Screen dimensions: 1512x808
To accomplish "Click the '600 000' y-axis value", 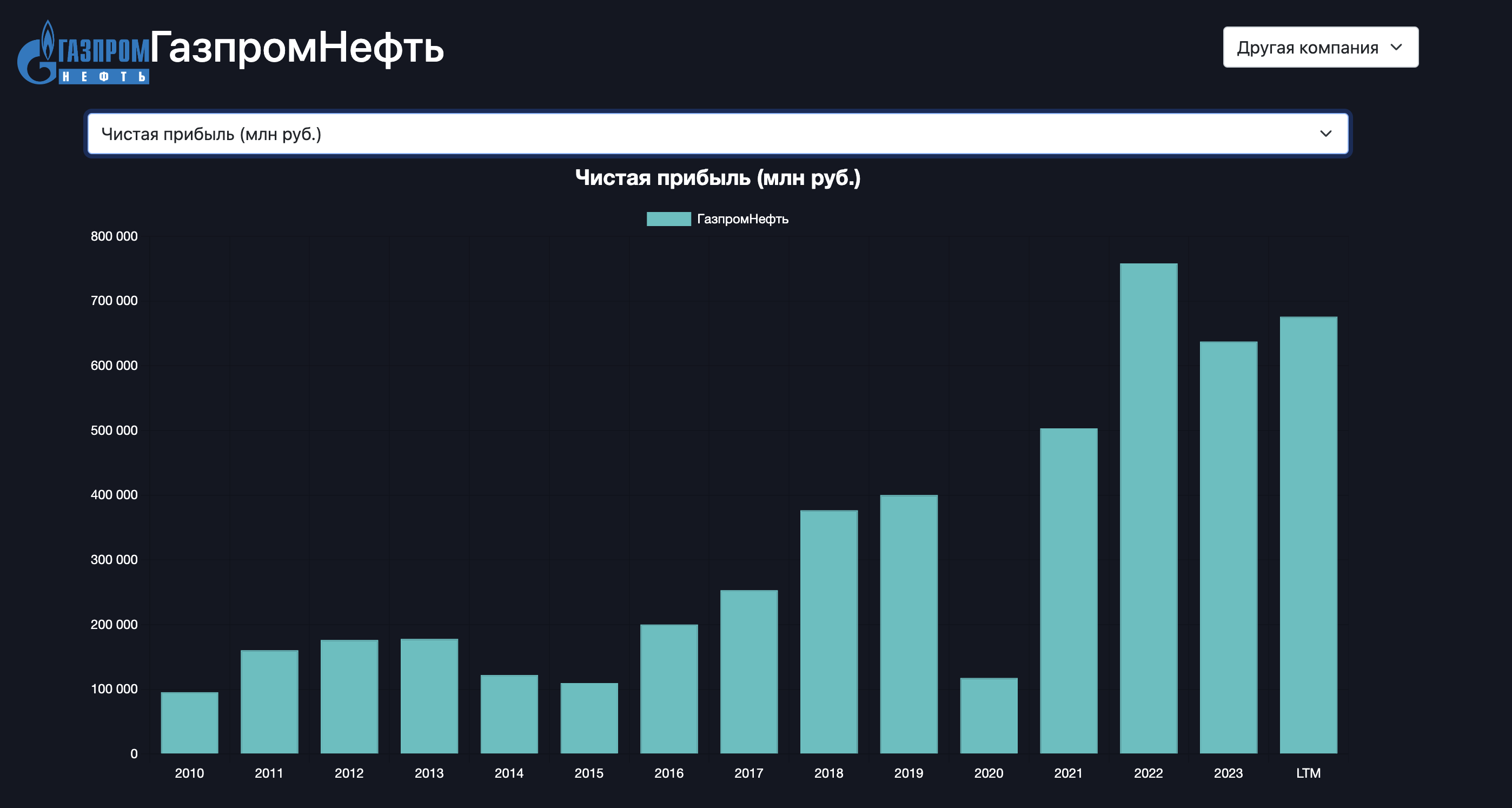I will tap(114, 365).
